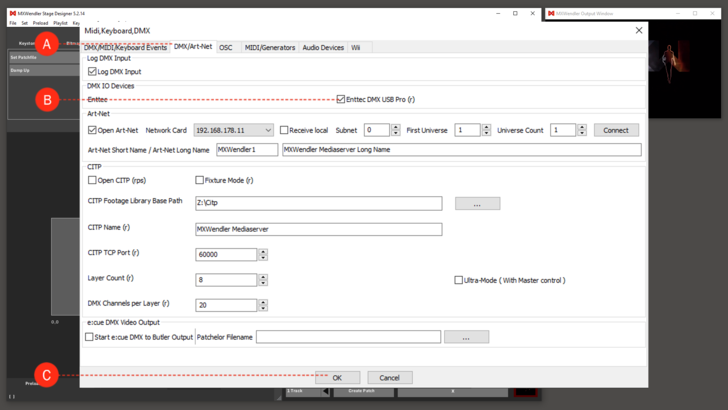728x410 pixels.
Task: Click the MXWendler Output Window title icon
Action: (x=551, y=13)
